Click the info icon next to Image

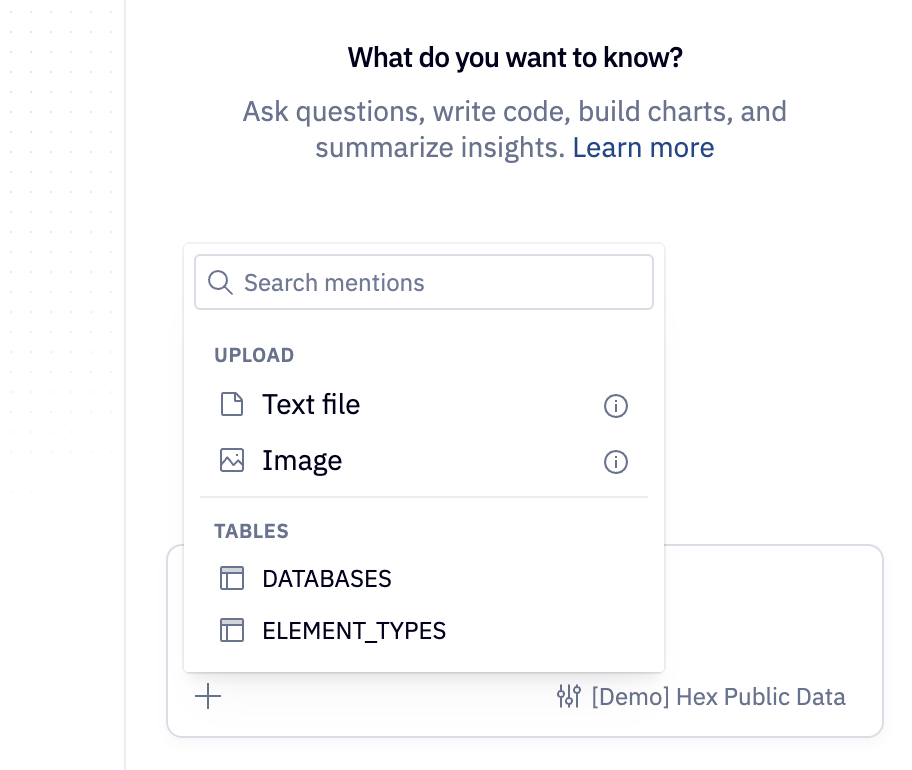point(616,462)
